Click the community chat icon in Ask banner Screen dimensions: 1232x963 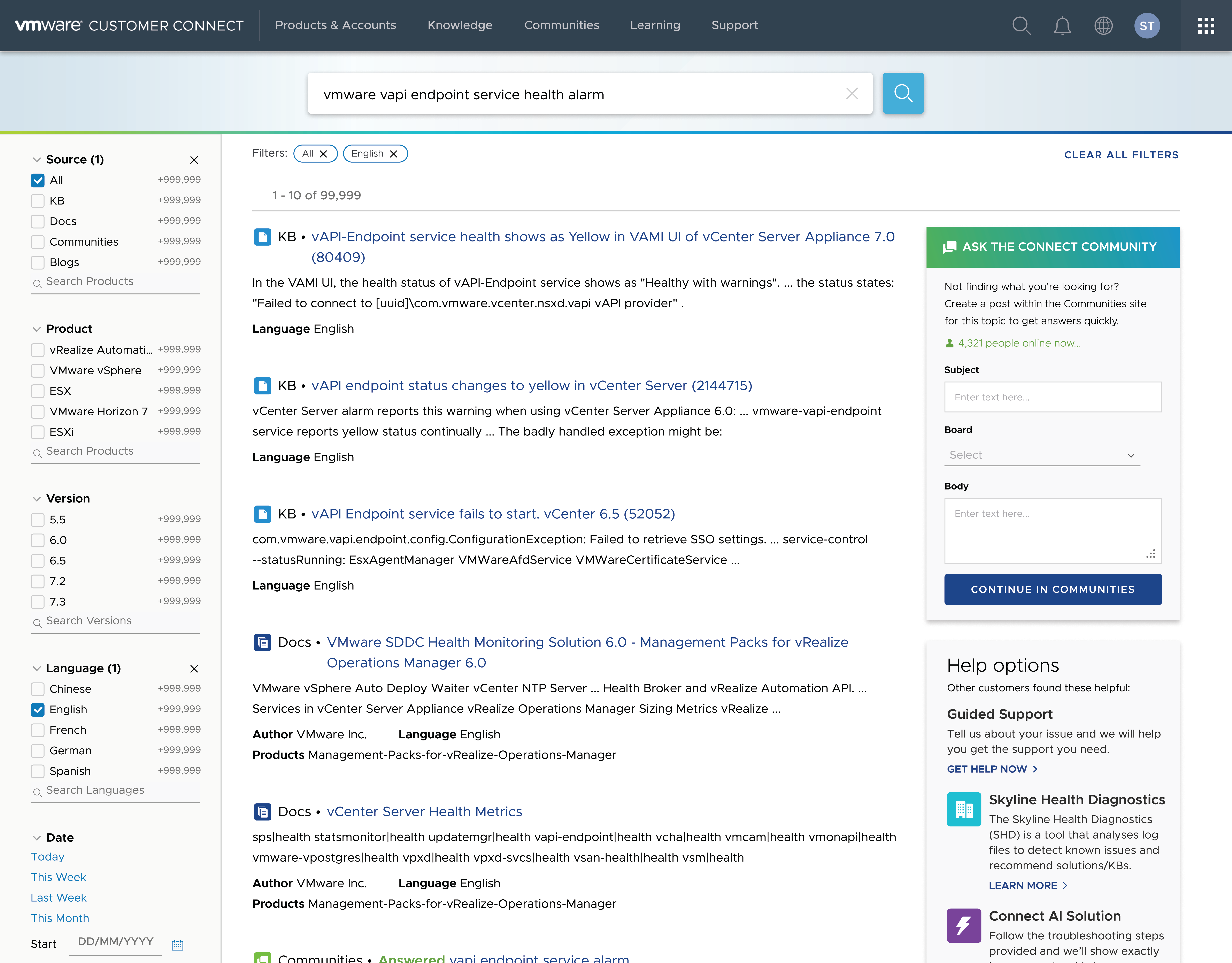(949, 247)
